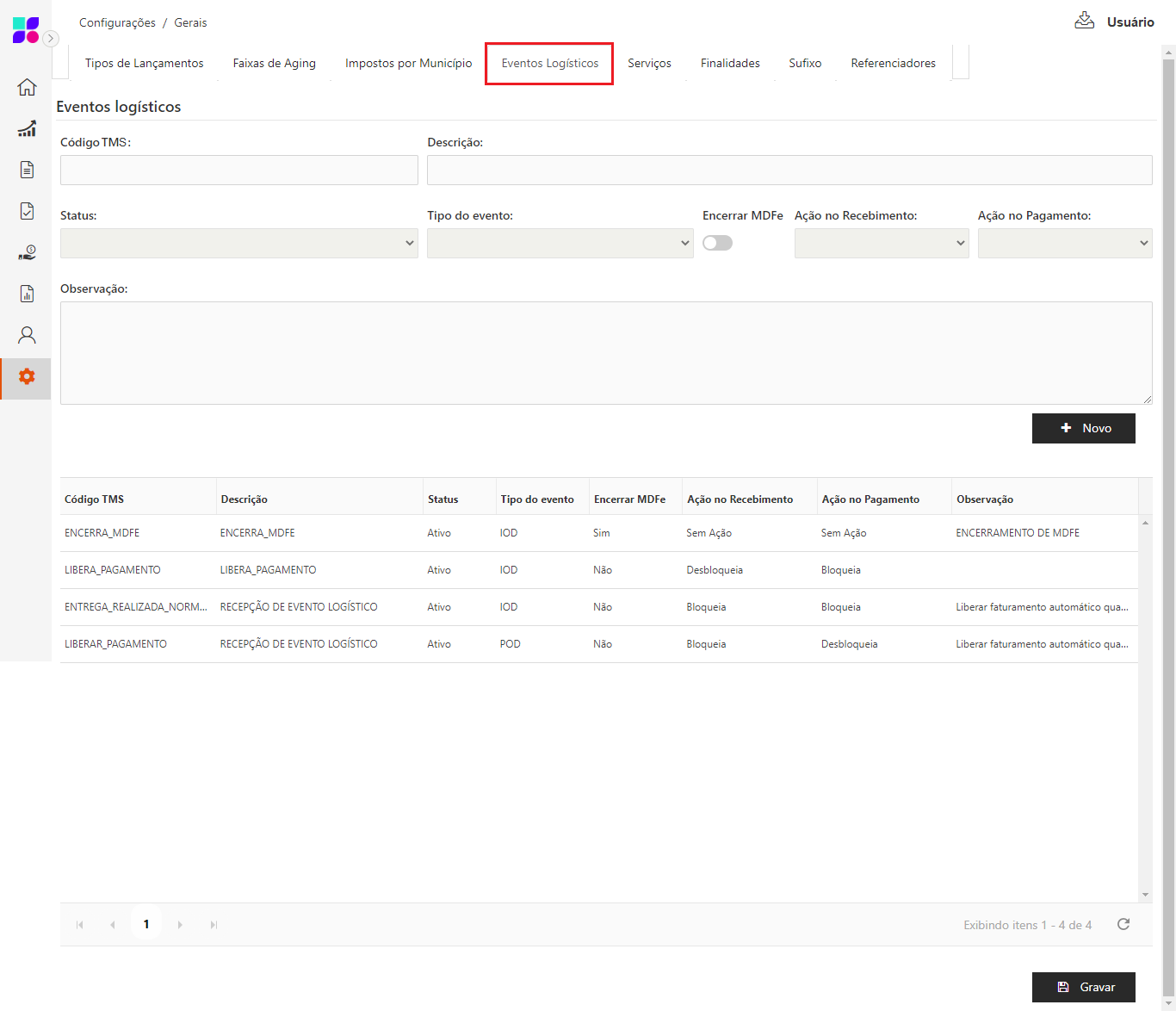Click the growth chart icon in the sidebar
The height and width of the screenshot is (1011, 1176).
pyautogui.click(x=27, y=128)
